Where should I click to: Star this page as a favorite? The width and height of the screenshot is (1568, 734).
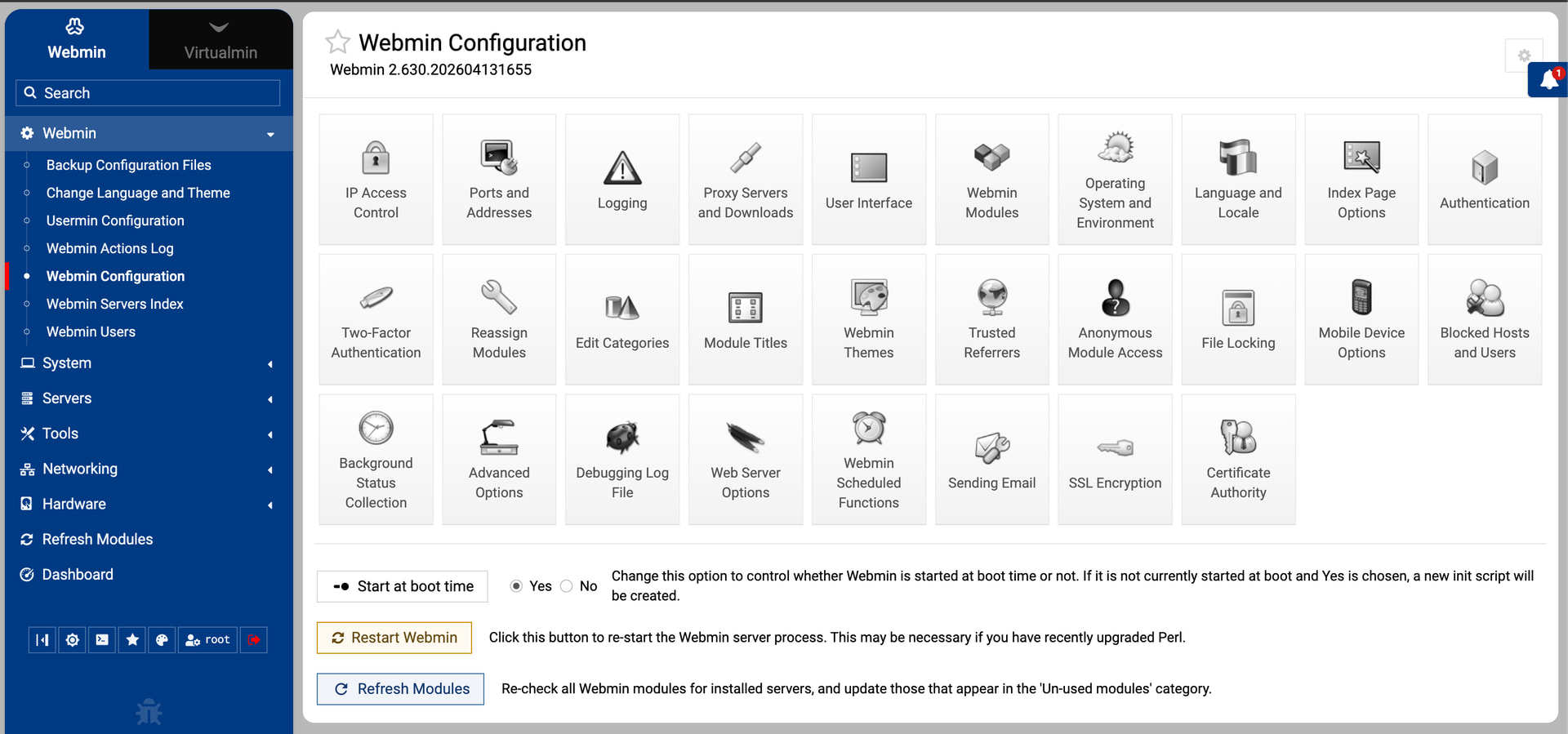337,42
